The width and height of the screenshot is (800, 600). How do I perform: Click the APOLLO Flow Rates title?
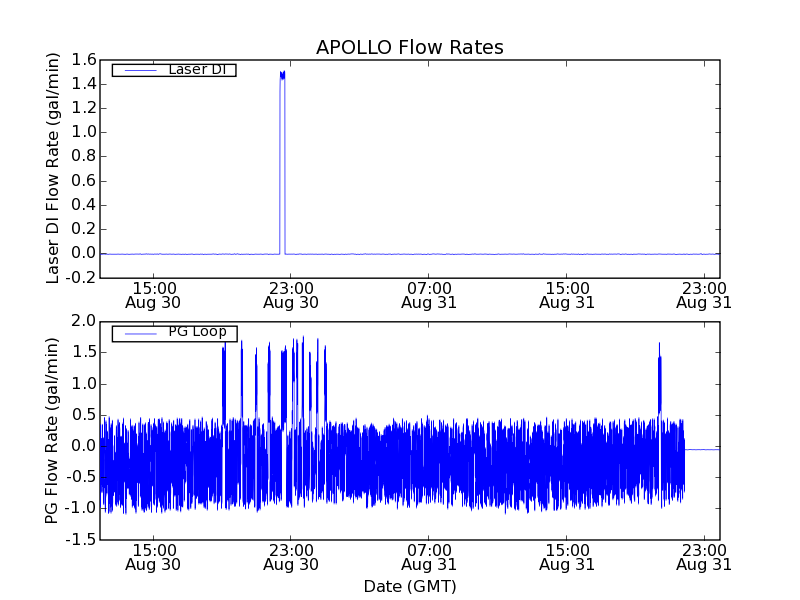tap(410, 47)
